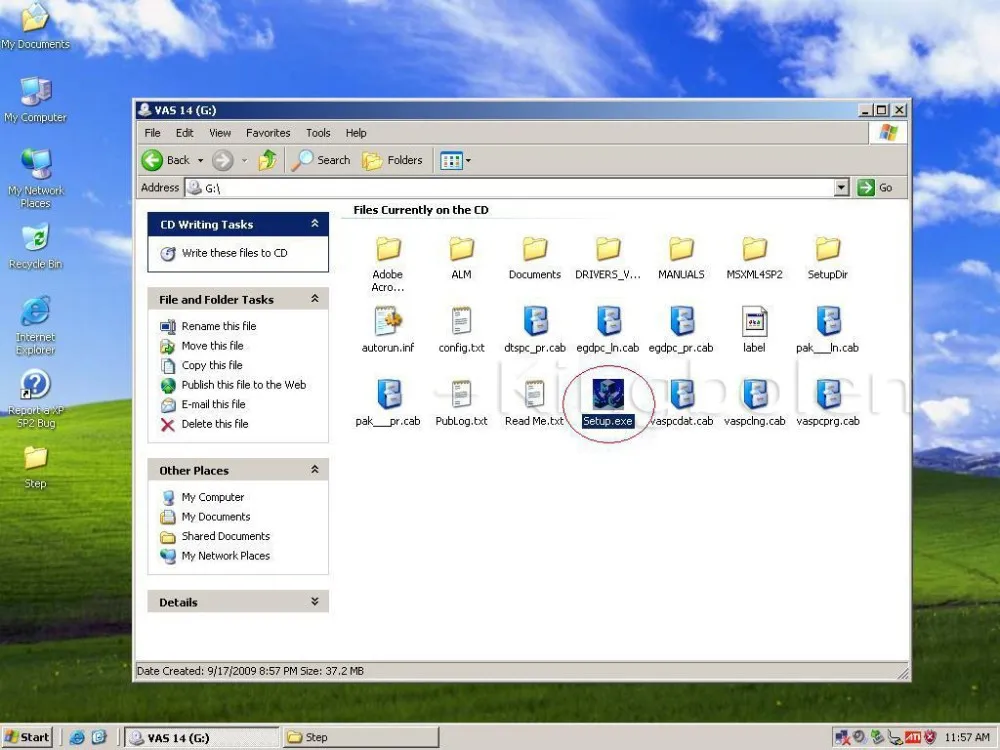Open Forward button history dropdown arrow
The height and width of the screenshot is (750, 1000).
click(244, 160)
